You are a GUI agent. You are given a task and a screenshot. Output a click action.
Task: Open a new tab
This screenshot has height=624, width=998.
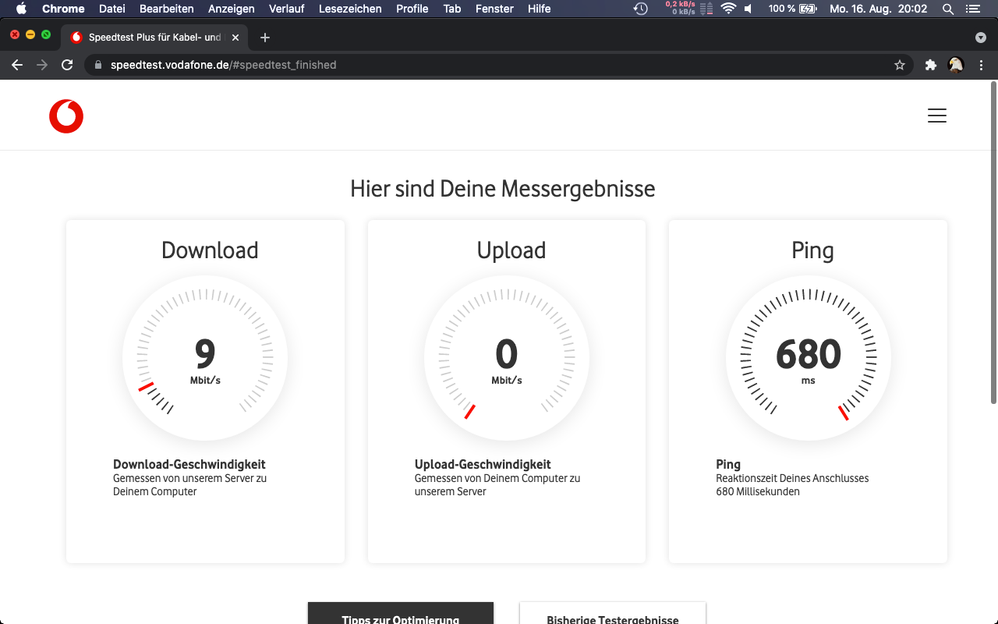pyautogui.click(x=265, y=37)
